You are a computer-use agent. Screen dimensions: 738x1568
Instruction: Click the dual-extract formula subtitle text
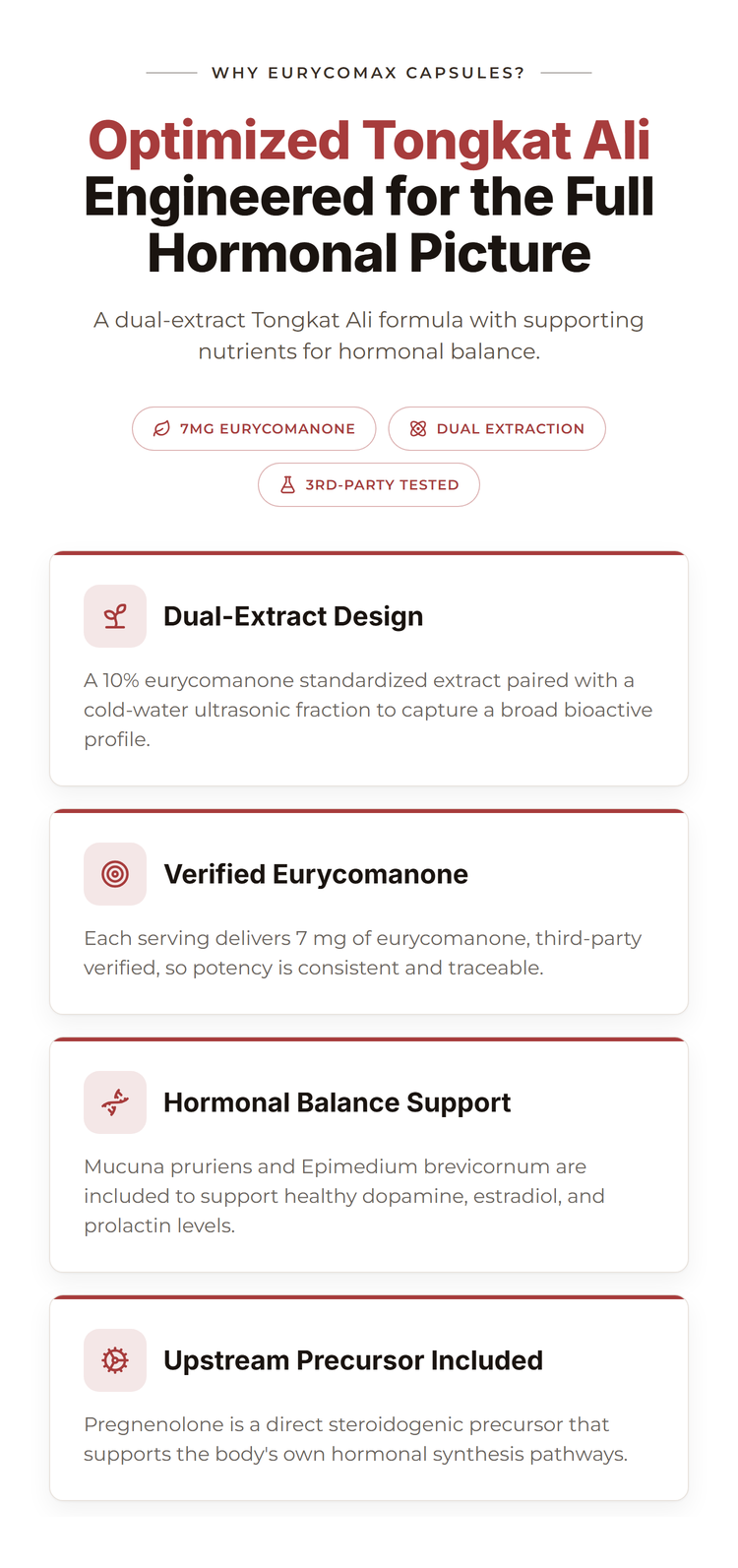pyautogui.click(x=369, y=336)
